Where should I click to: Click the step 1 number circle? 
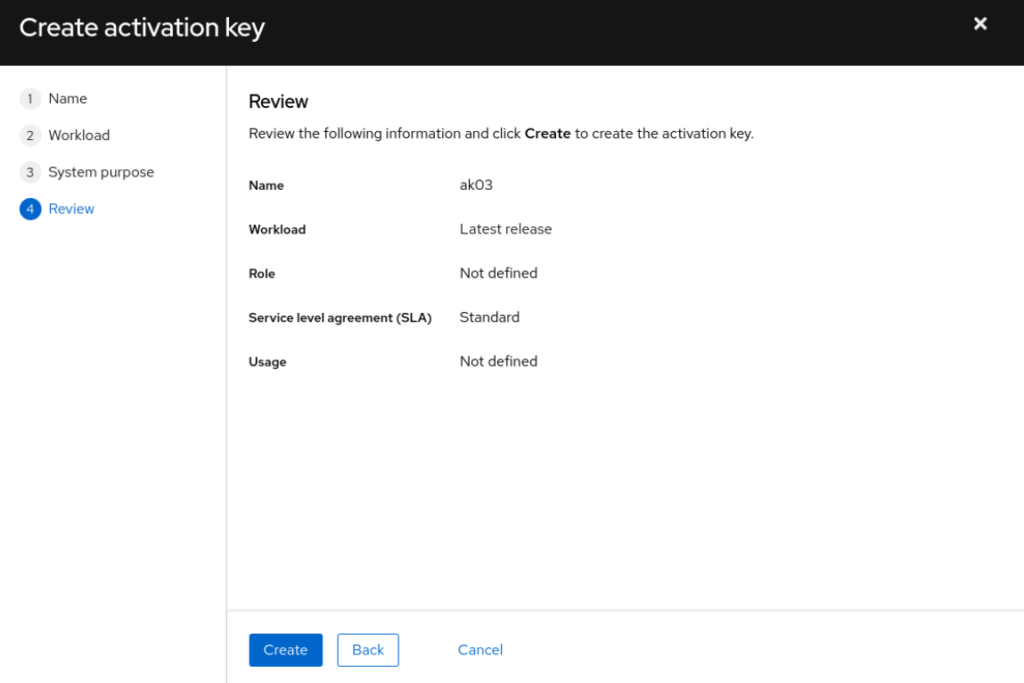coord(30,99)
